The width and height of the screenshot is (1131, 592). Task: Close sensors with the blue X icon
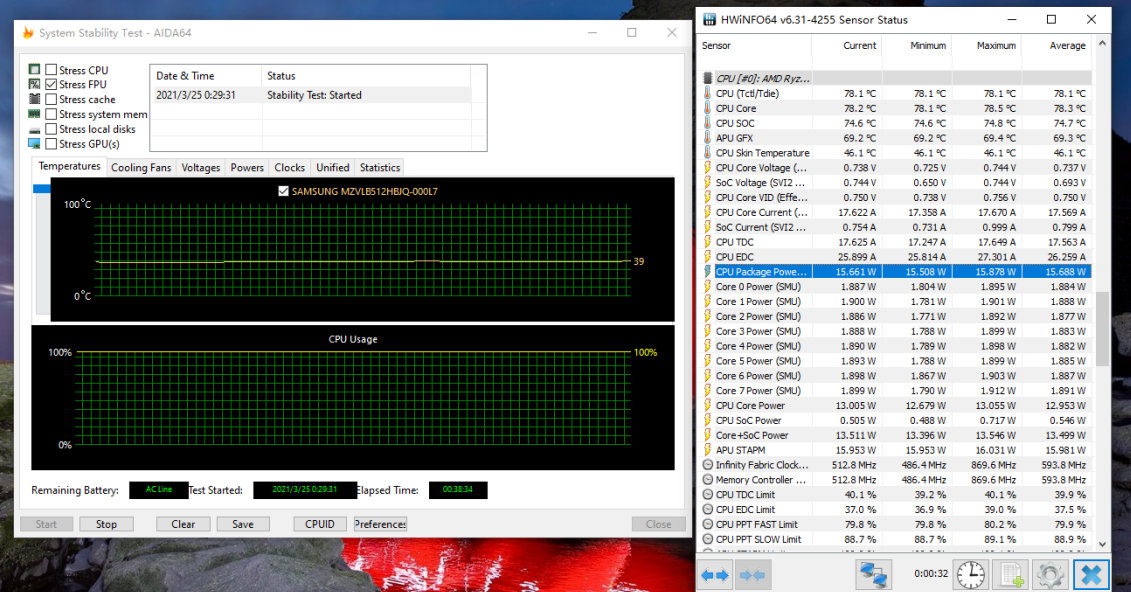click(x=1091, y=575)
